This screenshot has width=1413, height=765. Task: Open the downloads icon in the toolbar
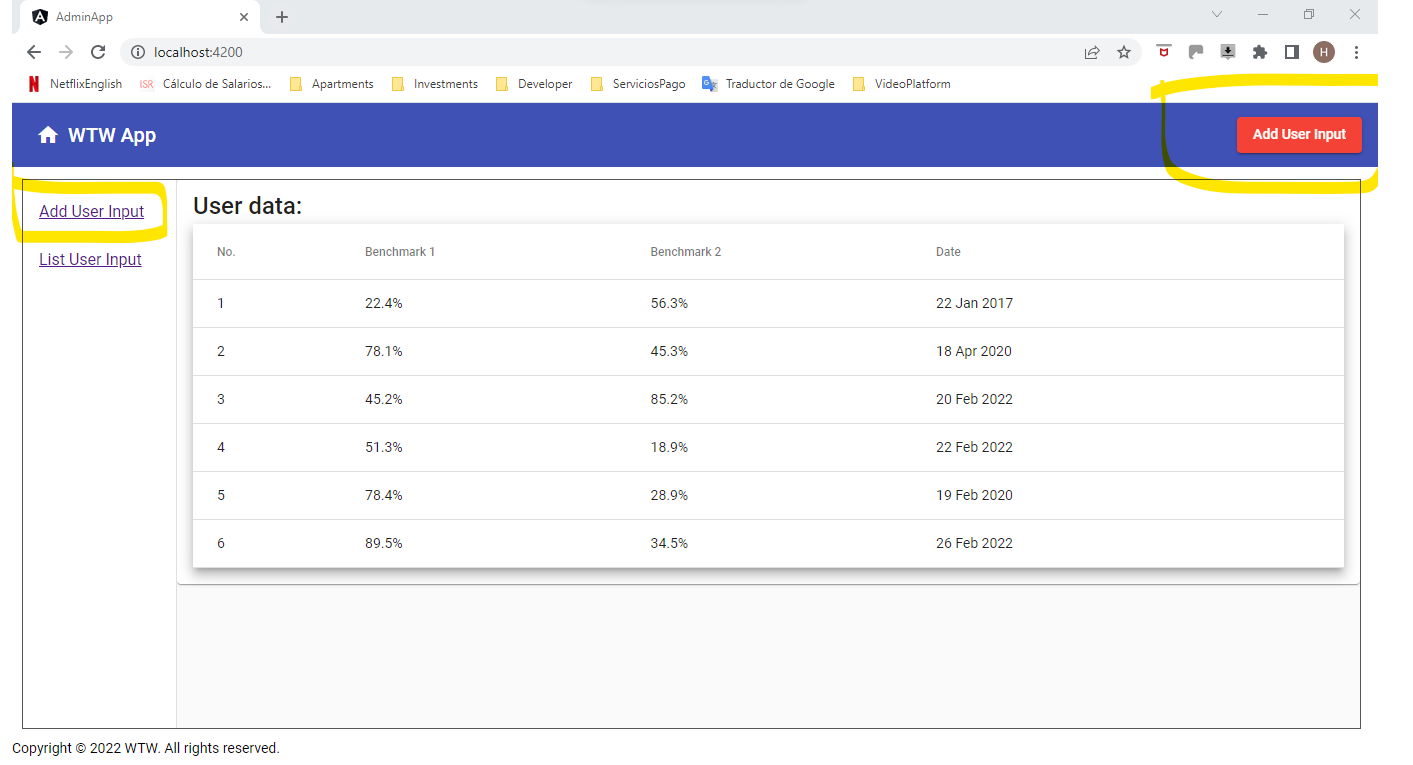pyautogui.click(x=1227, y=52)
